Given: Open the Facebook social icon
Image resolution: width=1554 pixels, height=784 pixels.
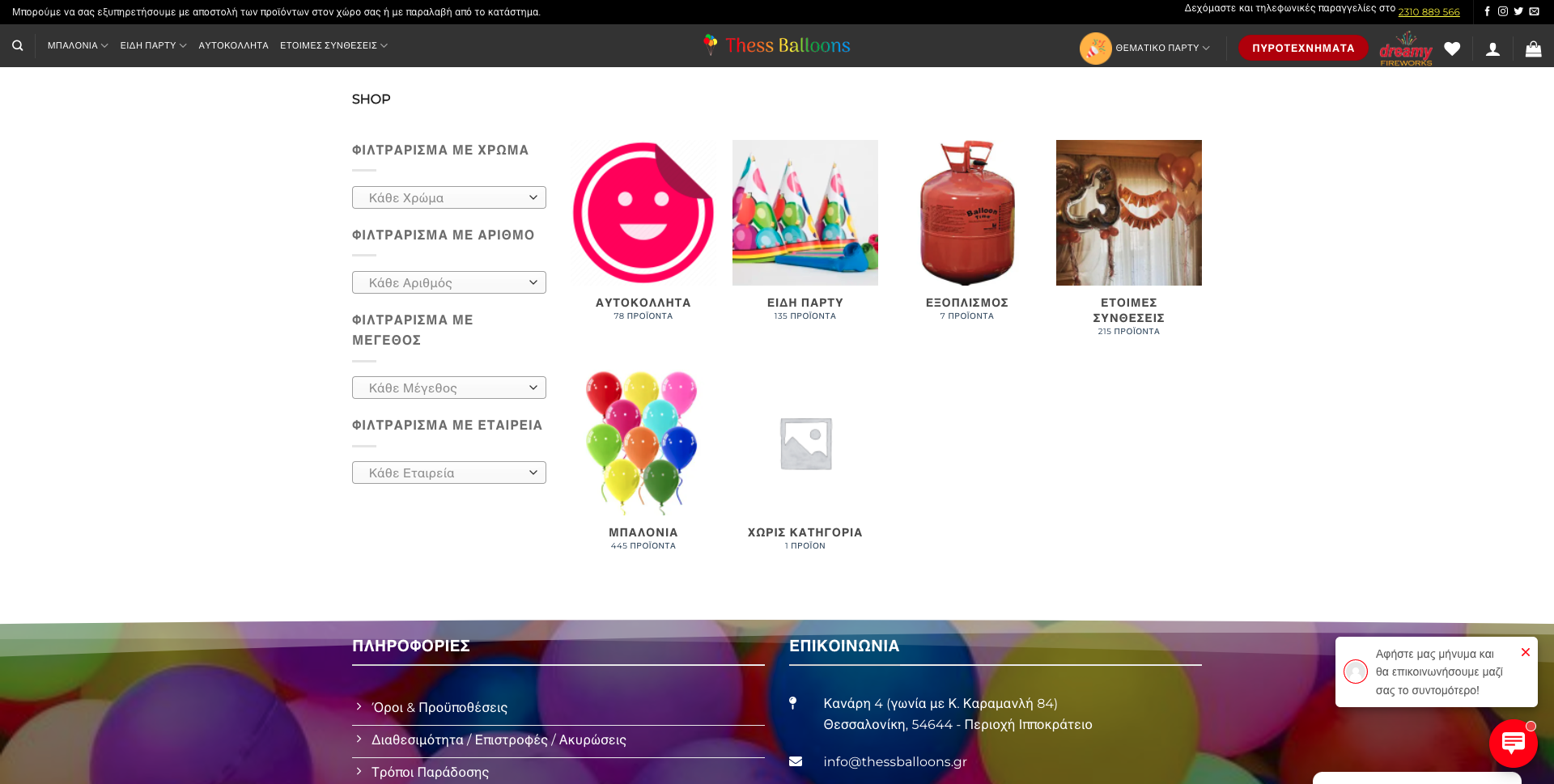Looking at the screenshot, I should click(1487, 11).
